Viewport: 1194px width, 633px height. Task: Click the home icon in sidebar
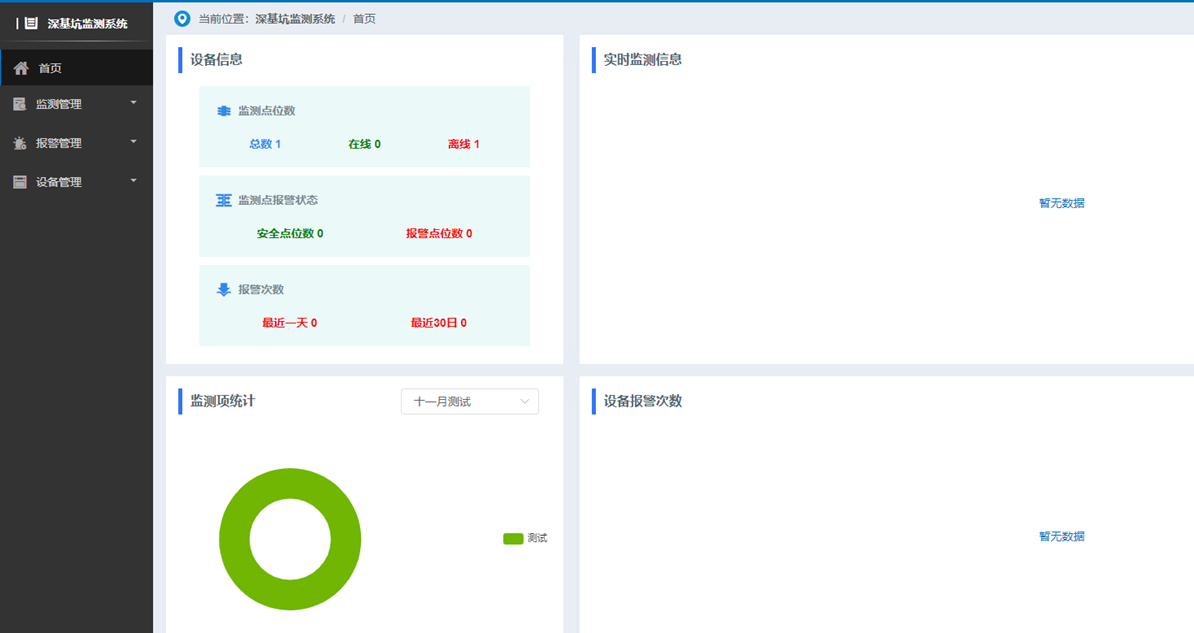(x=21, y=68)
